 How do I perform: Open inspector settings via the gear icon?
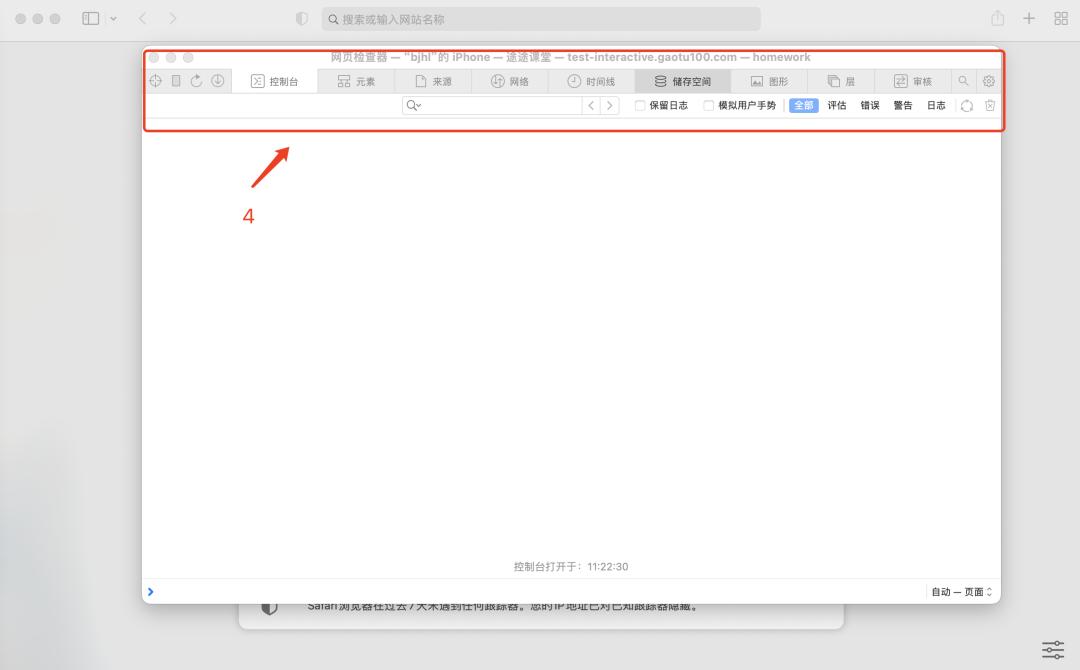tap(988, 81)
